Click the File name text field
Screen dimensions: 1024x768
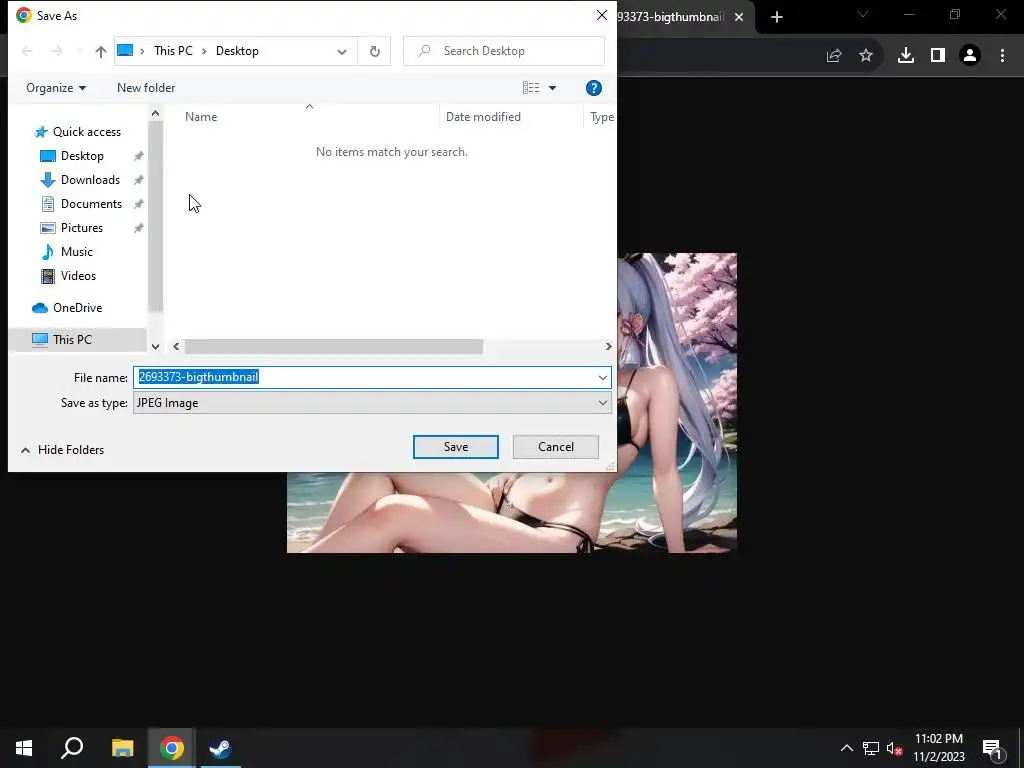tap(364, 377)
